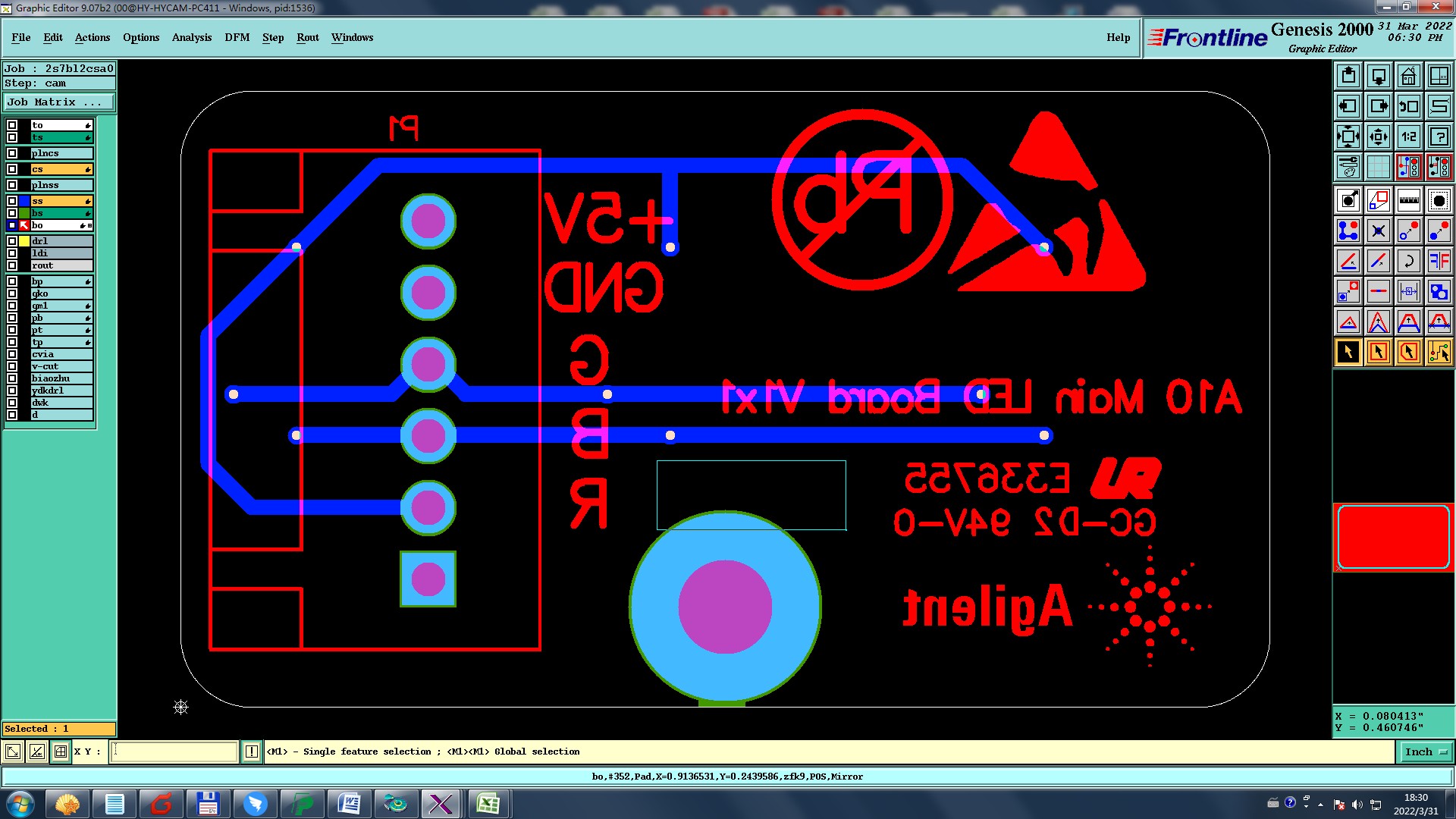
Task: Select the ruler measure tool icon
Action: tap(1409, 200)
